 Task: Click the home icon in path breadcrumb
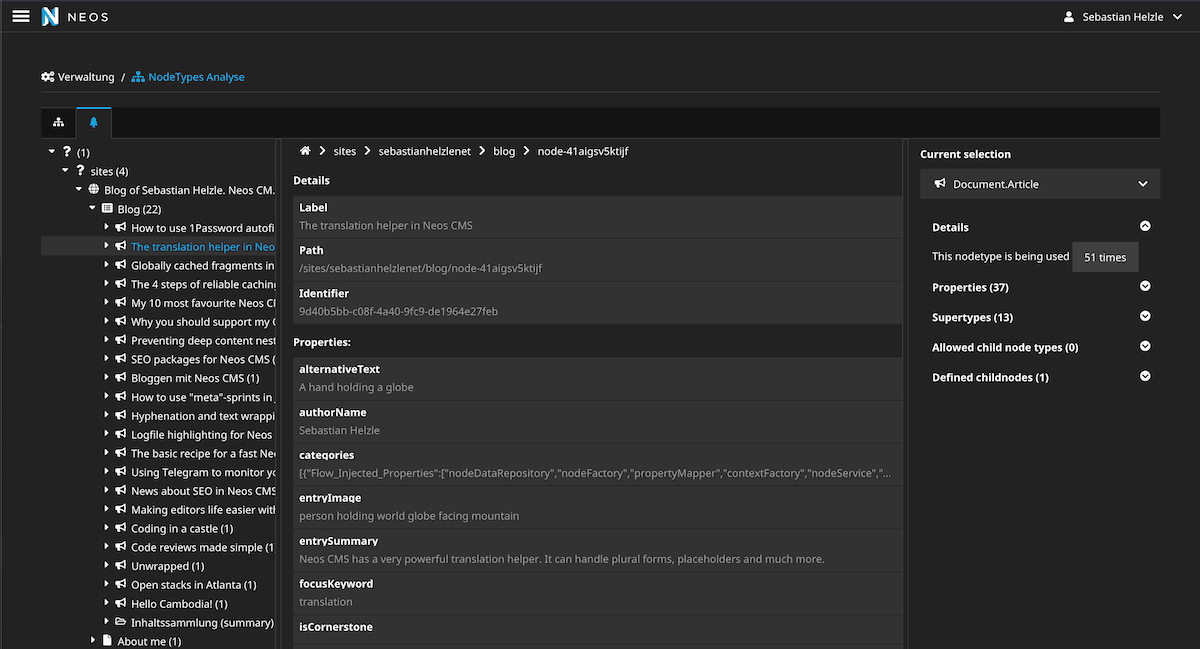[x=305, y=151]
